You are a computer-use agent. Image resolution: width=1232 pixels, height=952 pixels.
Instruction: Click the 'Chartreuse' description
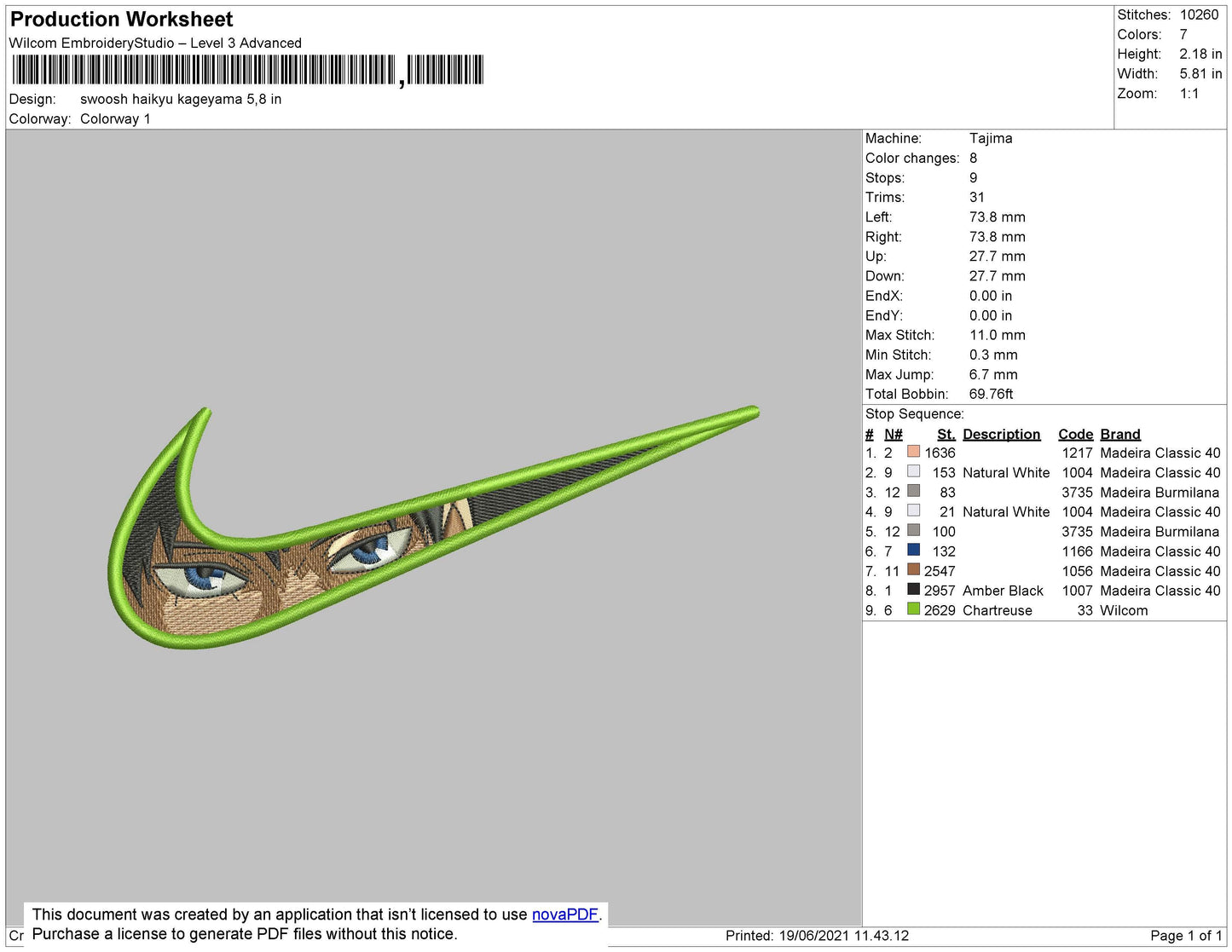point(998,610)
